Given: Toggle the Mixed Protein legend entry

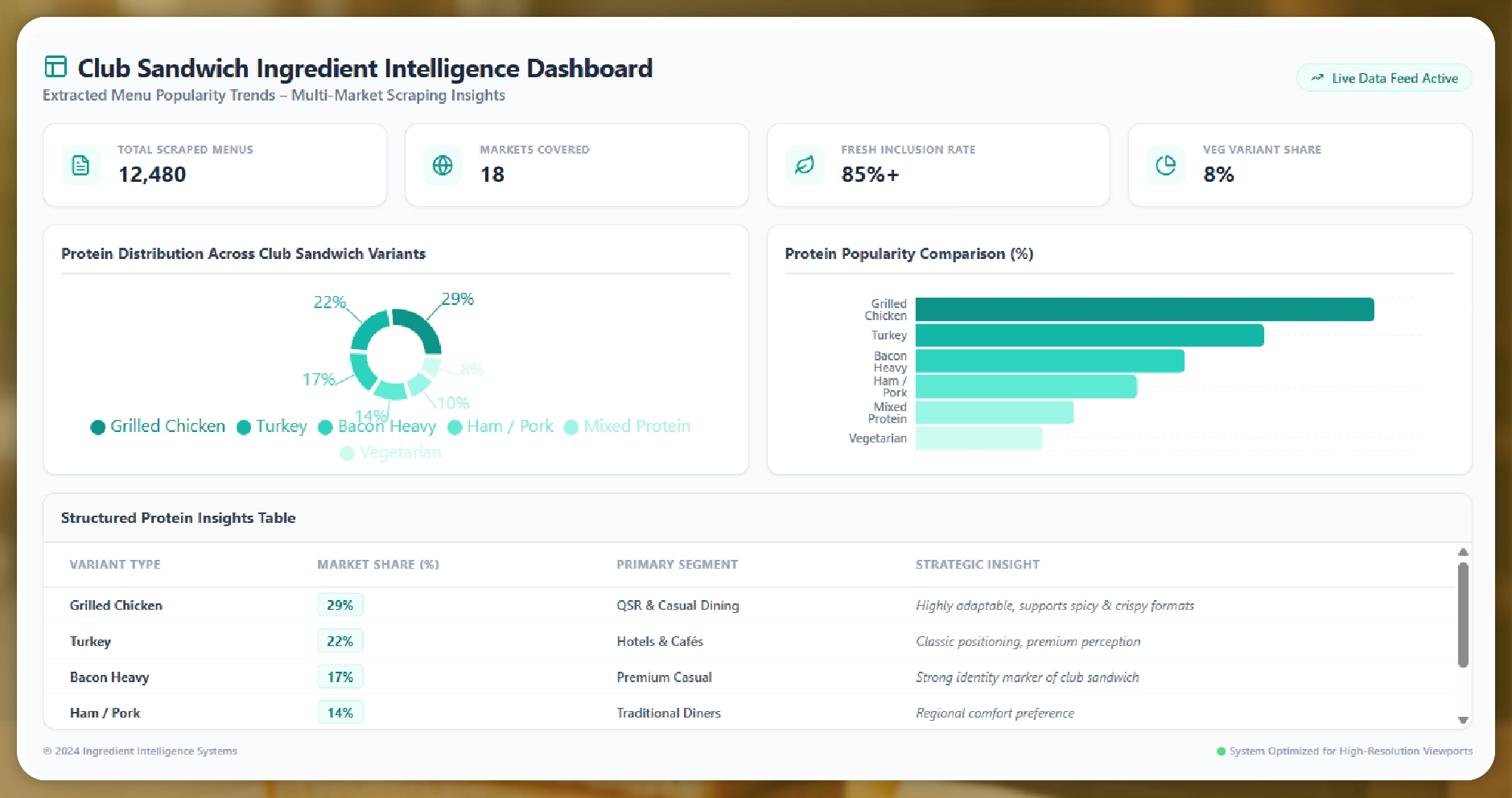Looking at the screenshot, I should click(x=628, y=426).
